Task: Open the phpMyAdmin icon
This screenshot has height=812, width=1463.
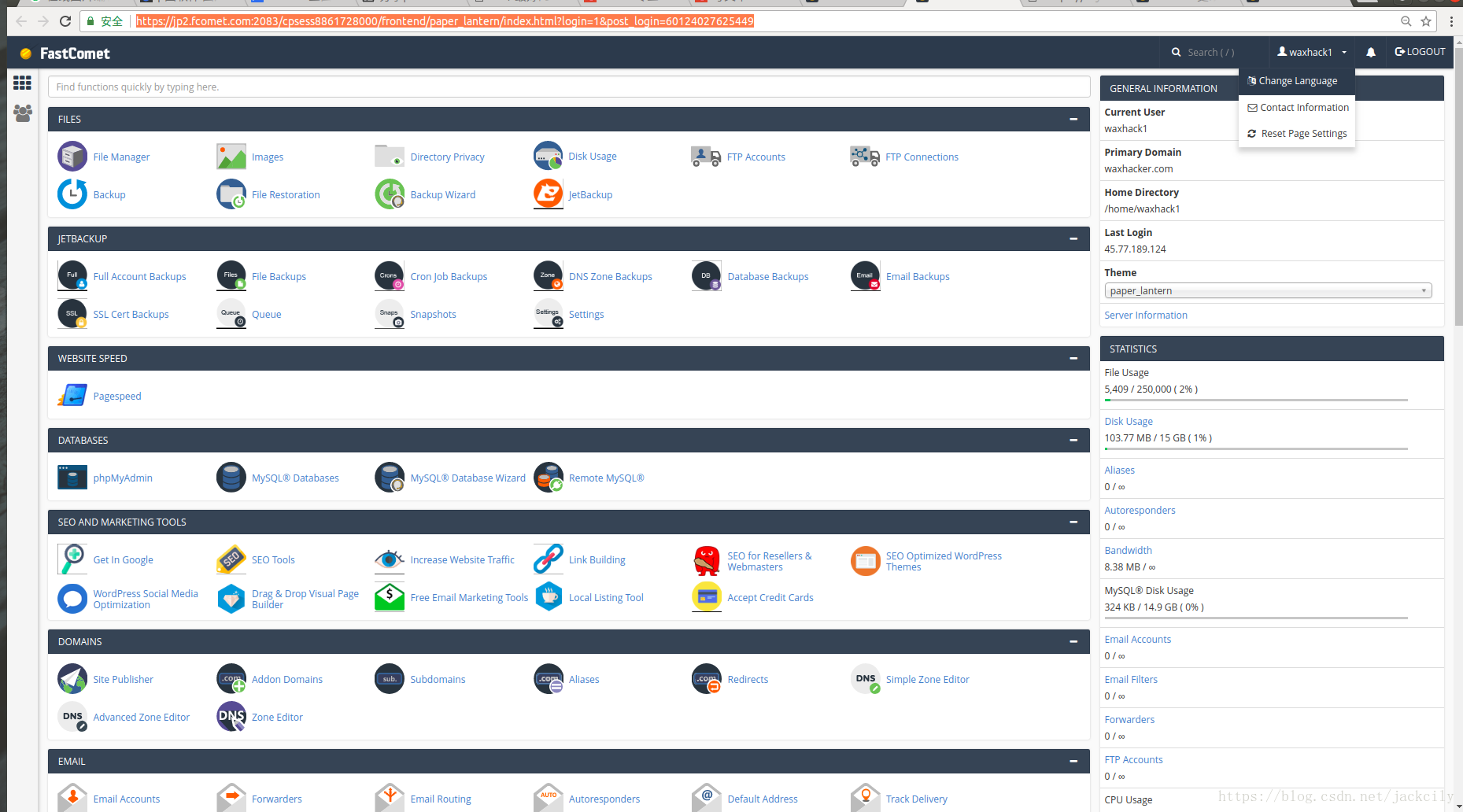Action: (x=72, y=478)
